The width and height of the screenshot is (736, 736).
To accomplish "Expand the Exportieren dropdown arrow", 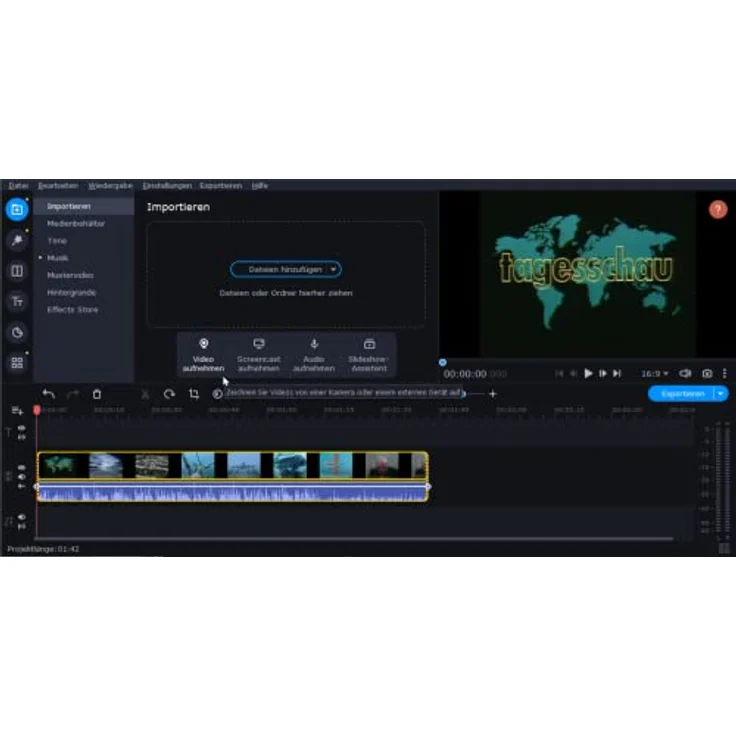I will (x=721, y=394).
